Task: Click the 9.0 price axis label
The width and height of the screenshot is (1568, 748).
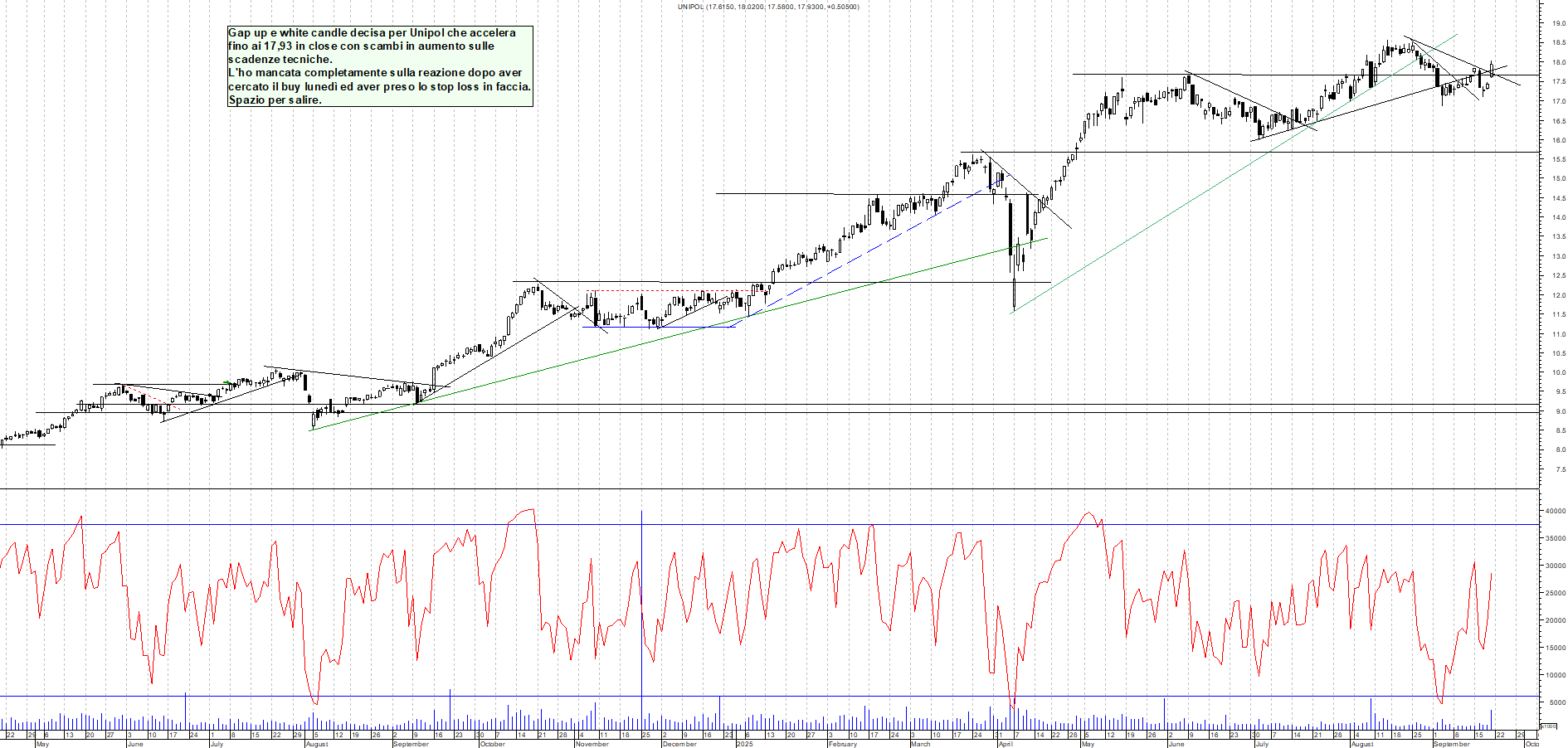Action: click(1560, 411)
